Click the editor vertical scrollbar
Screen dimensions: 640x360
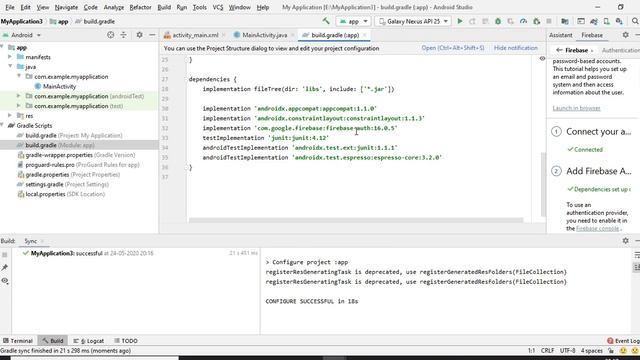tap(543, 184)
